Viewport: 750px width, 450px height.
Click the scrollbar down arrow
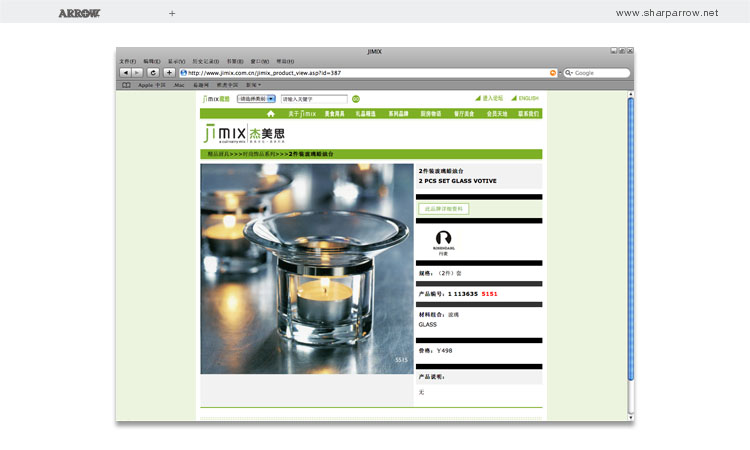pyautogui.click(x=630, y=417)
